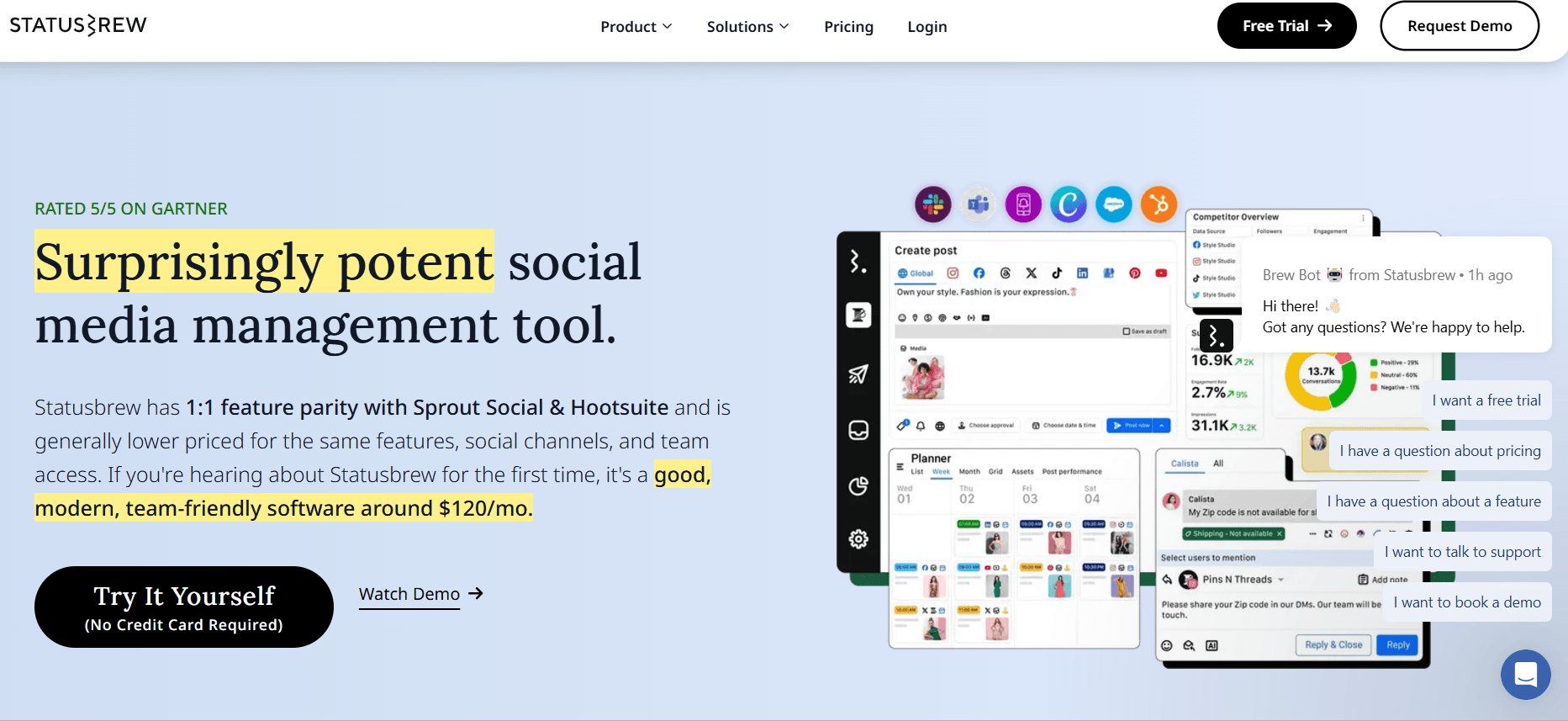
Task: Click the Statusbrew logo in header
Action: [x=78, y=25]
